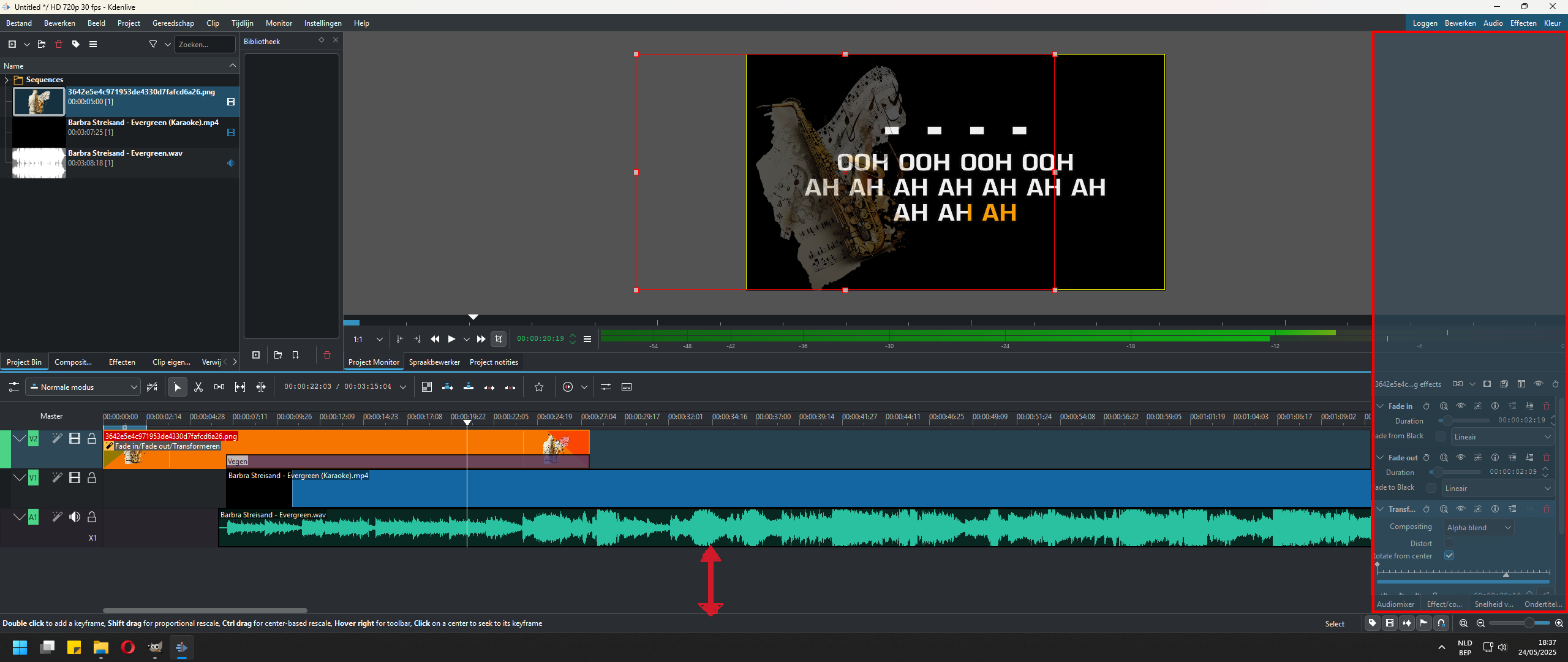
Task: Open the Normale modus edit mode dropdown
Action: [83, 387]
